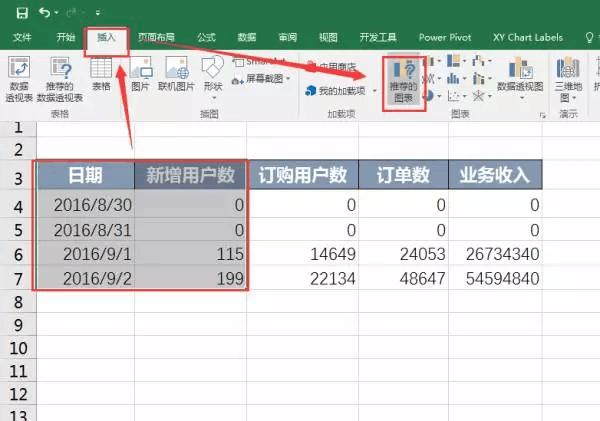Insert a surface or radar chart

click(478, 96)
